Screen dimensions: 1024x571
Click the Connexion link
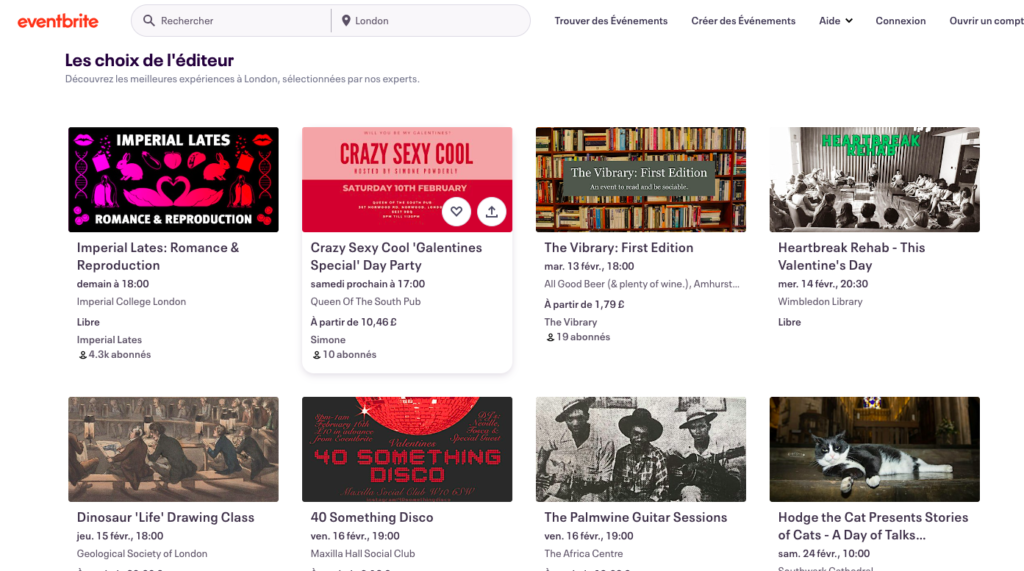point(900,21)
